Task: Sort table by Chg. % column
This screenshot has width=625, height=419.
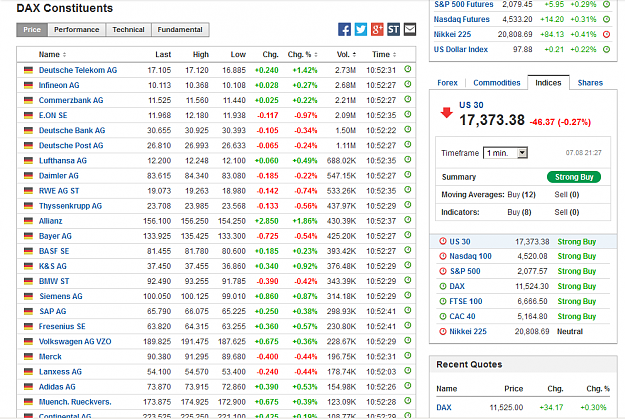Action: tap(303, 55)
